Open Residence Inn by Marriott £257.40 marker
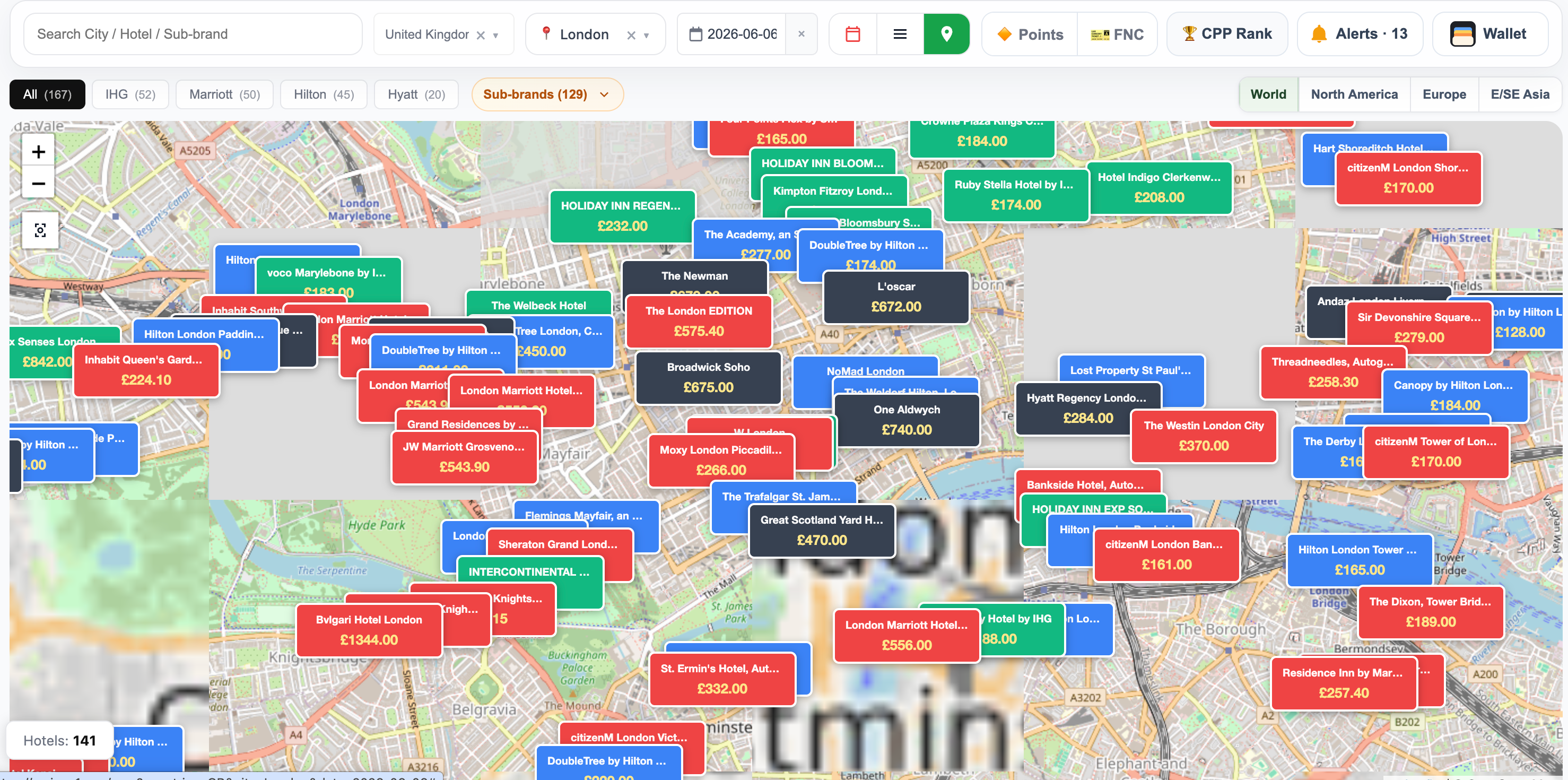 tap(1344, 683)
